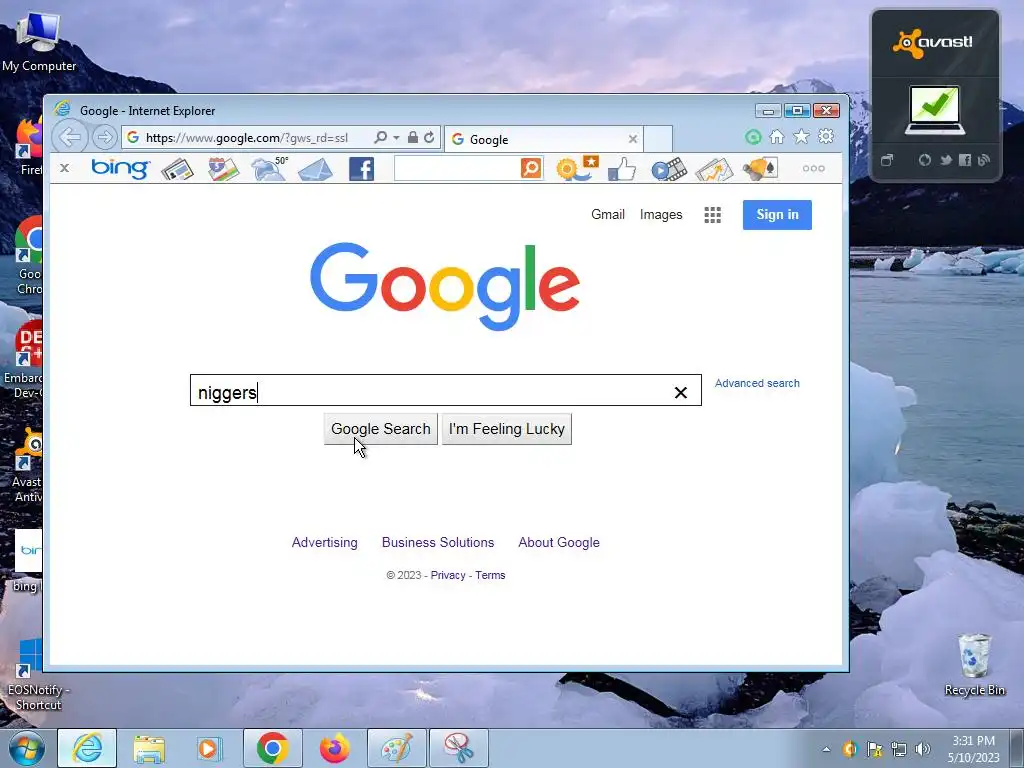Expand the address bar search dropdown arrow
1024x768 pixels.
[x=396, y=138]
